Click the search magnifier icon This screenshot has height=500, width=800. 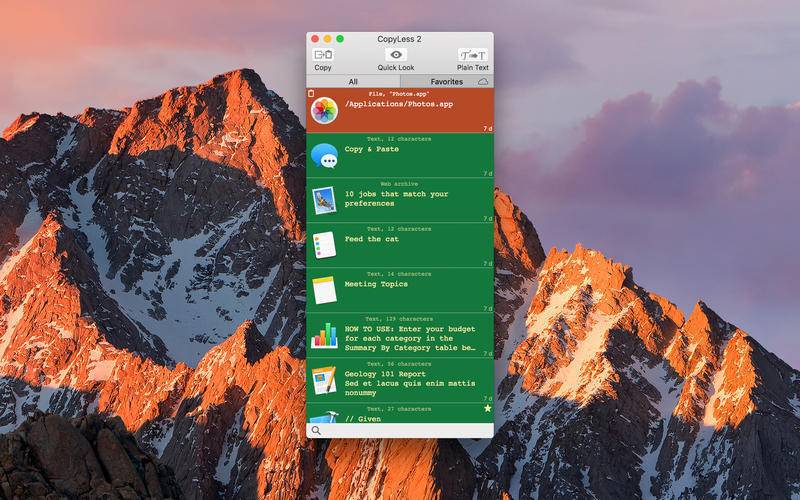316,430
